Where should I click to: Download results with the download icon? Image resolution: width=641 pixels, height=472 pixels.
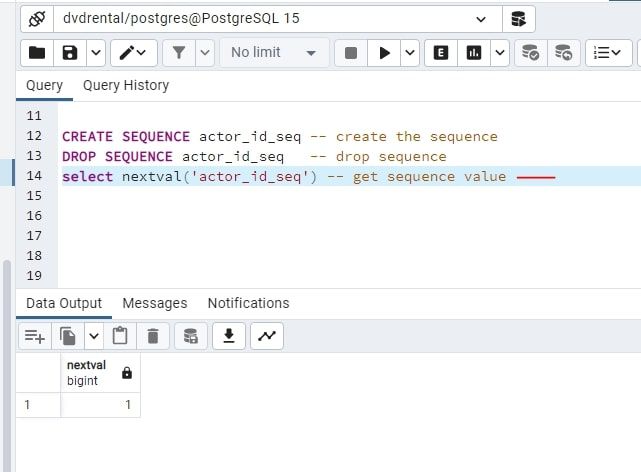point(229,336)
